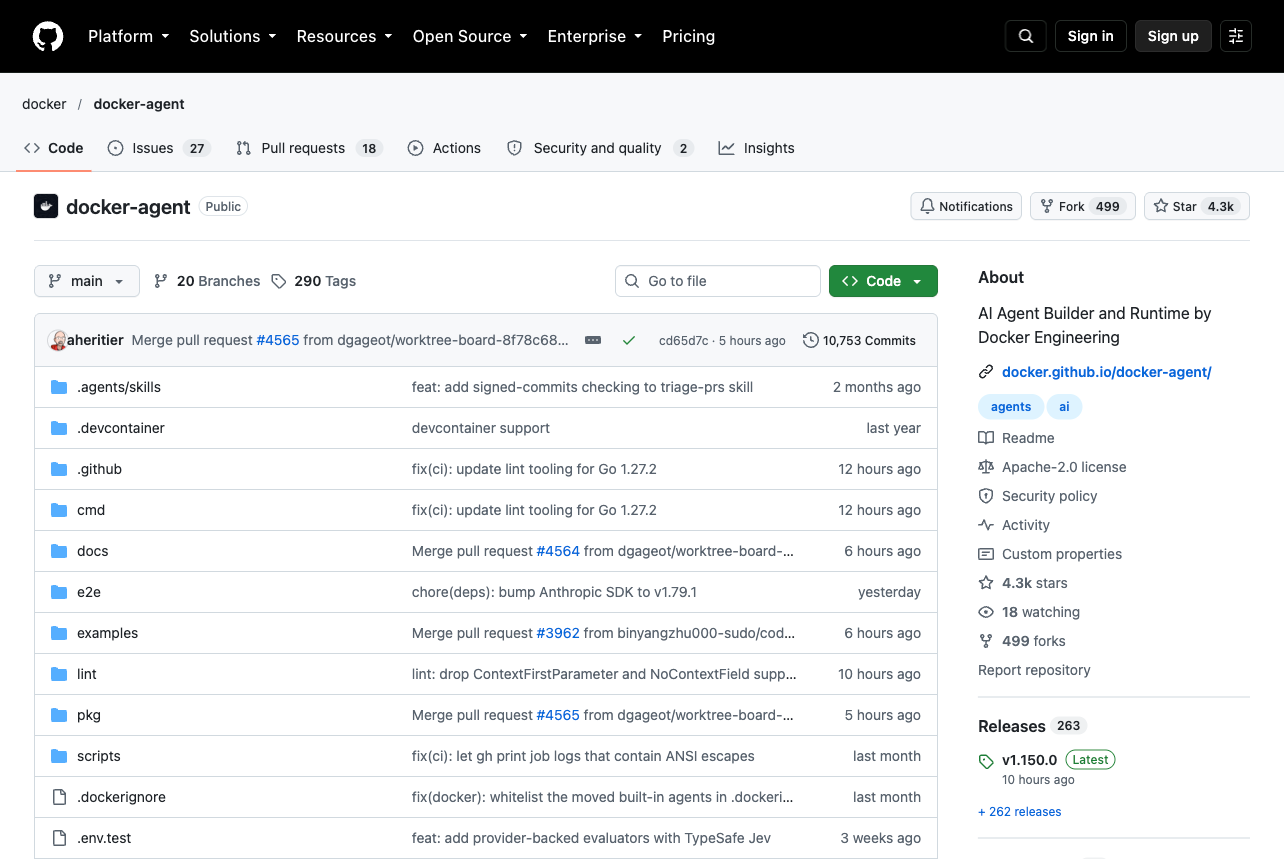Click the link icon beside docker.github.io
This screenshot has height=859, width=1284.
986,372
